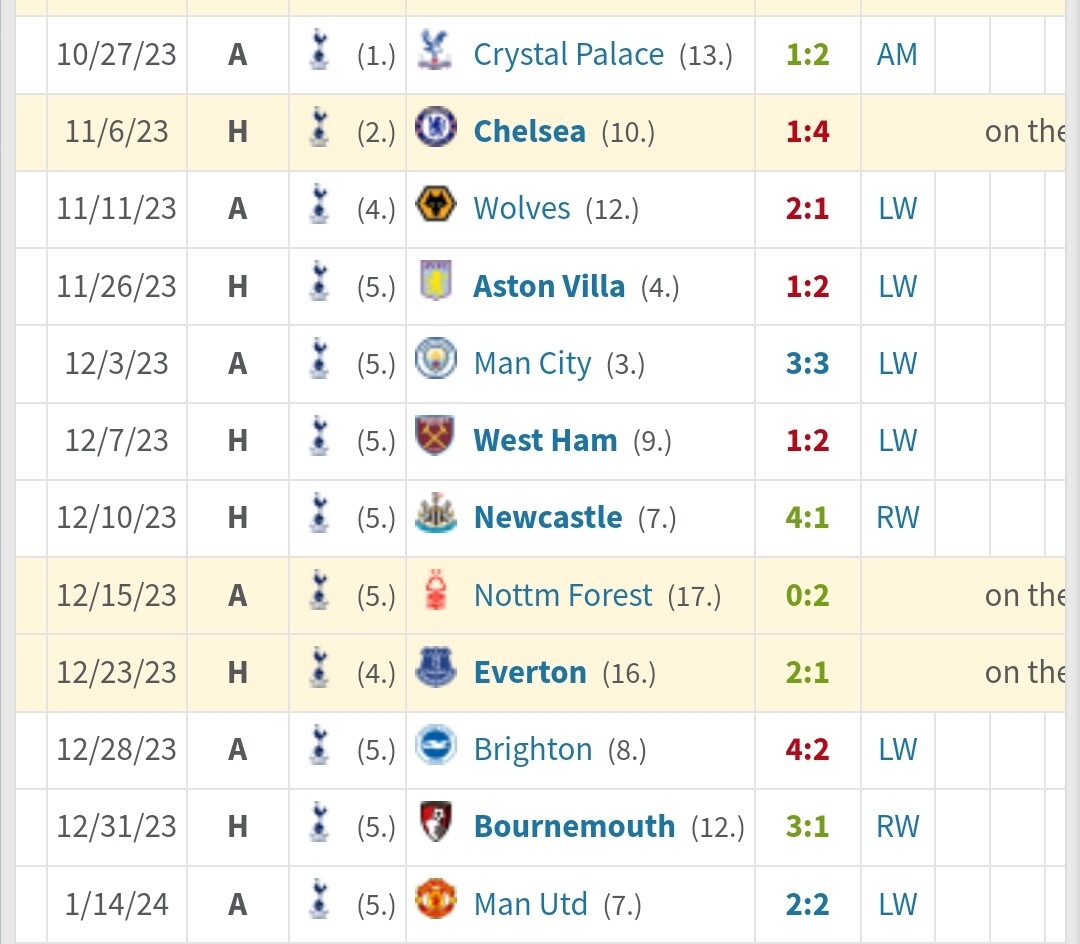Click the Aston Villa crest icon
This screenshot has width=1080, height=944.
[435, 281]
